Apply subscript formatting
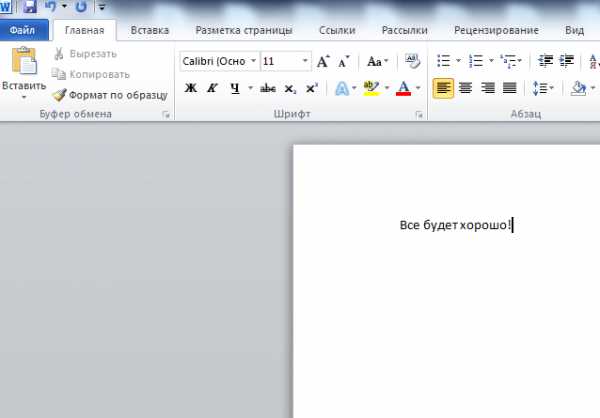The width and height of the screenshot is (600, 418). click(x=290, y=89)
